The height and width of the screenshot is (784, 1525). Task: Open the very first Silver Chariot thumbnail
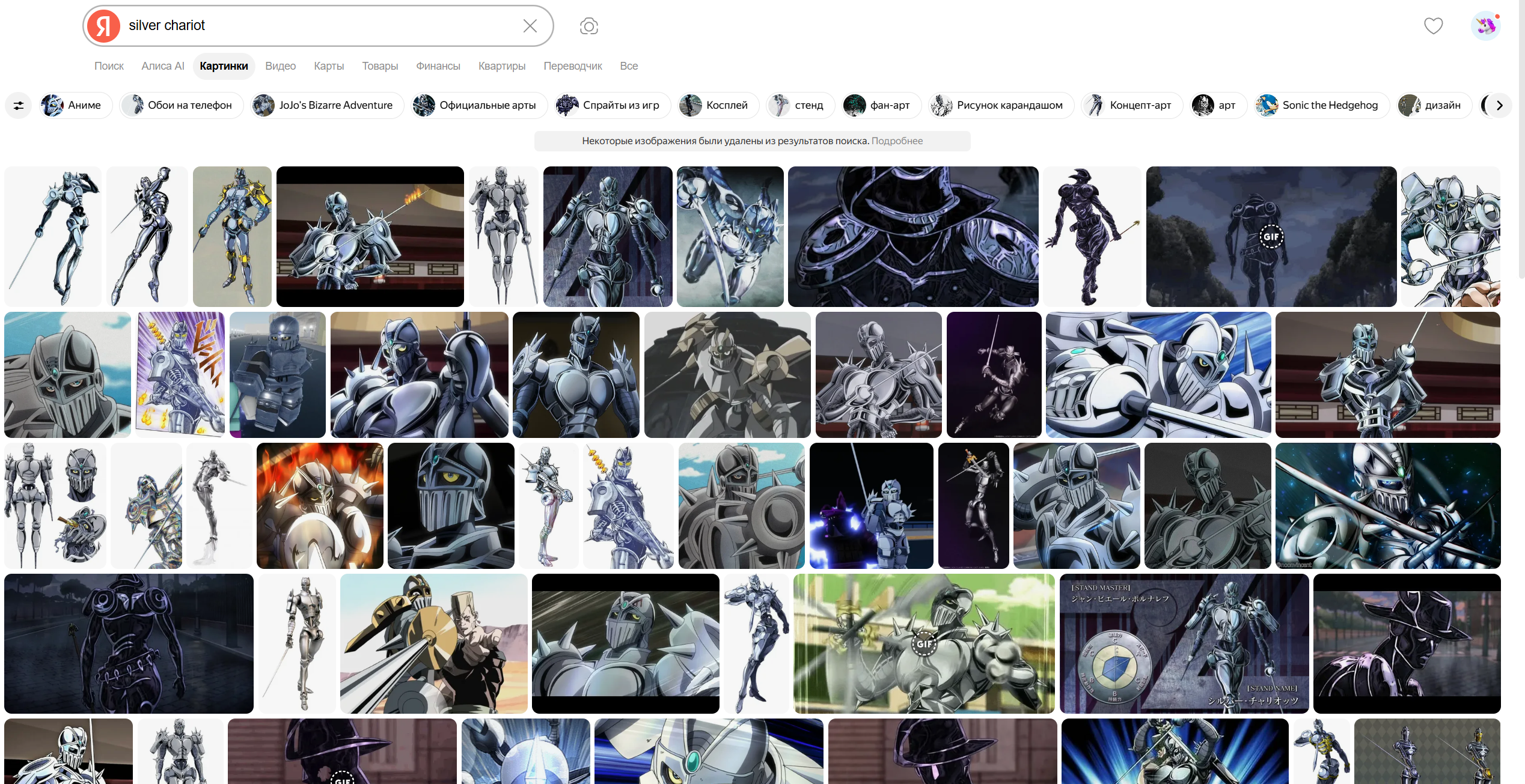(53, 237)
